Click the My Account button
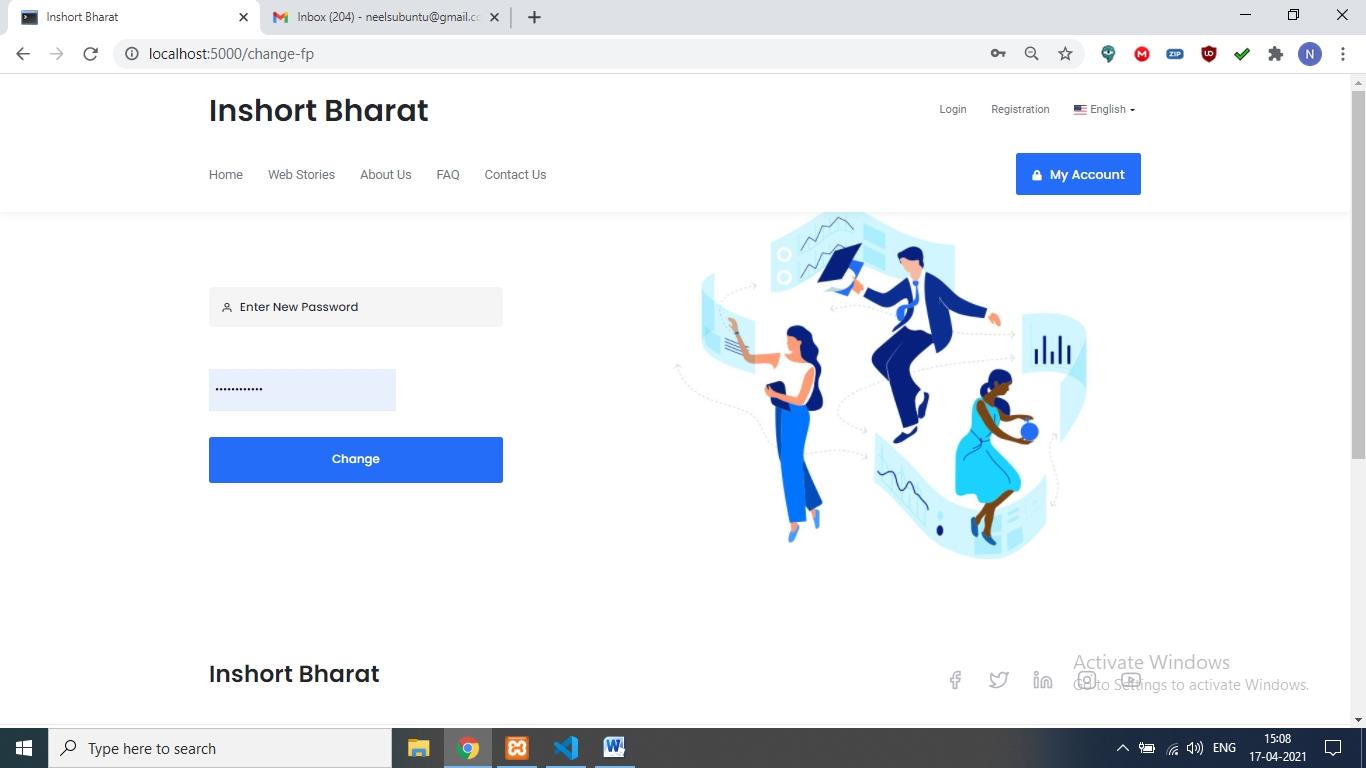The width and height of the screenshot is (1366, 768). pos(1078,174)
